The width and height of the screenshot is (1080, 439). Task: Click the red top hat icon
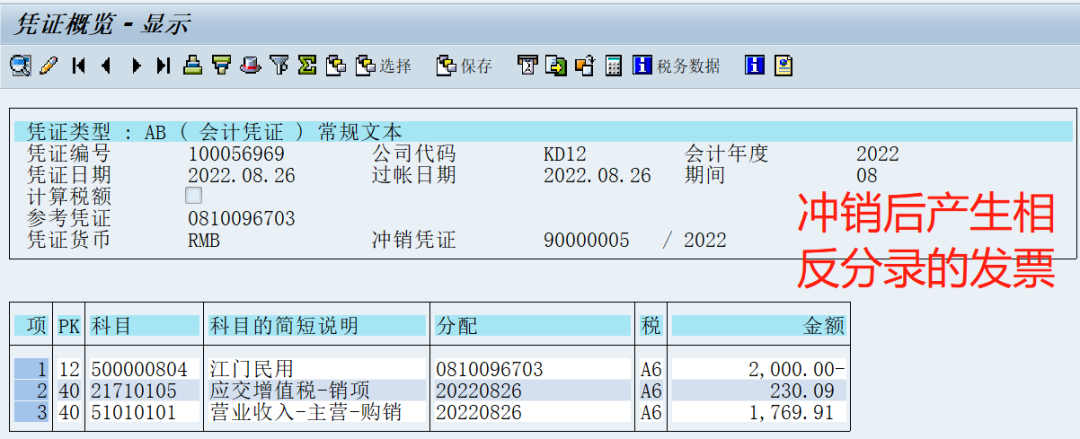click(x=250, y=65)
